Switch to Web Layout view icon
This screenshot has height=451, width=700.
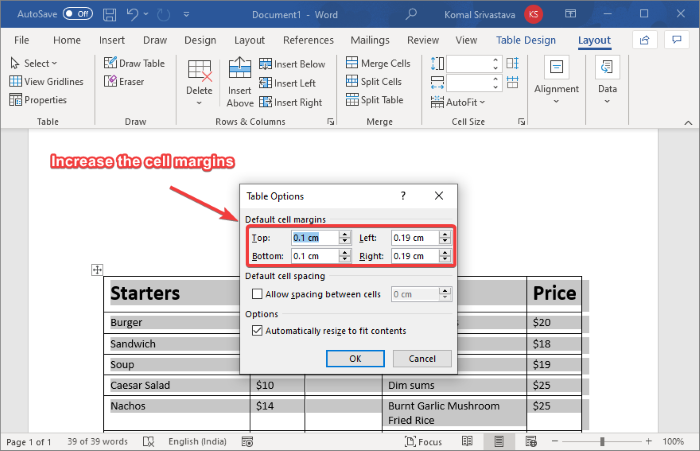(531, 442)
